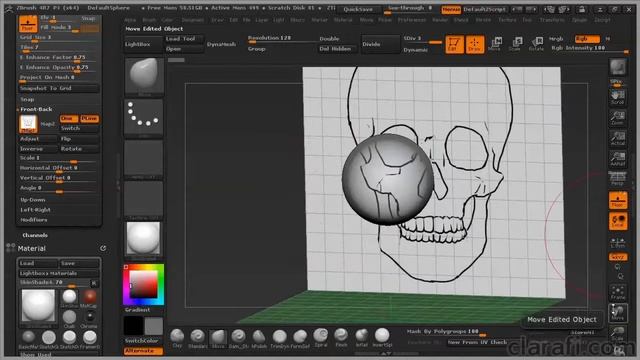The width and height of the screenshot is (640, 360).
Task: Select the Scale transform tool
Action: point(516,44)
